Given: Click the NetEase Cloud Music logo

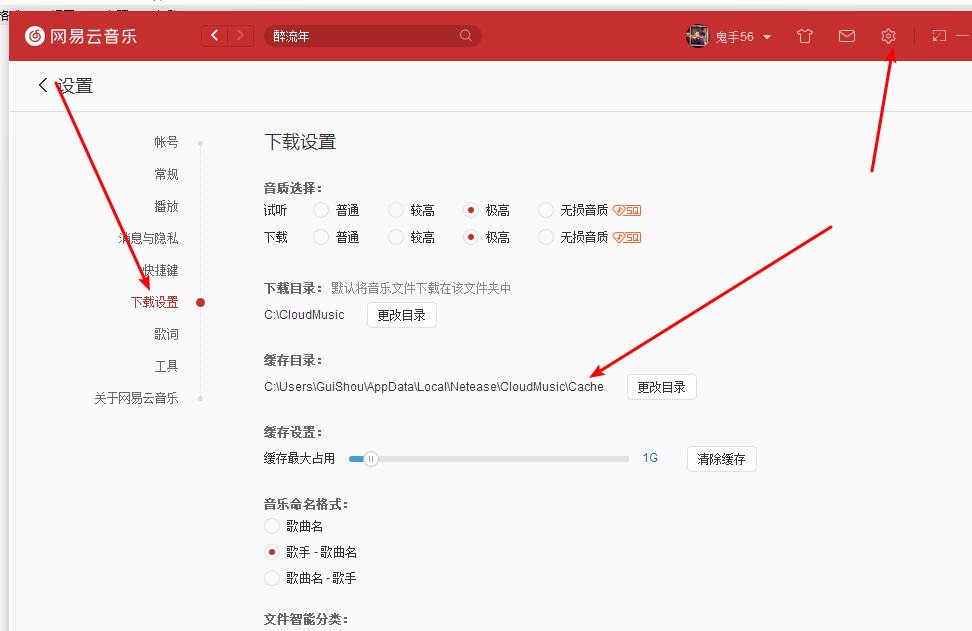Looking at the screenshot, I should [81, 36].
